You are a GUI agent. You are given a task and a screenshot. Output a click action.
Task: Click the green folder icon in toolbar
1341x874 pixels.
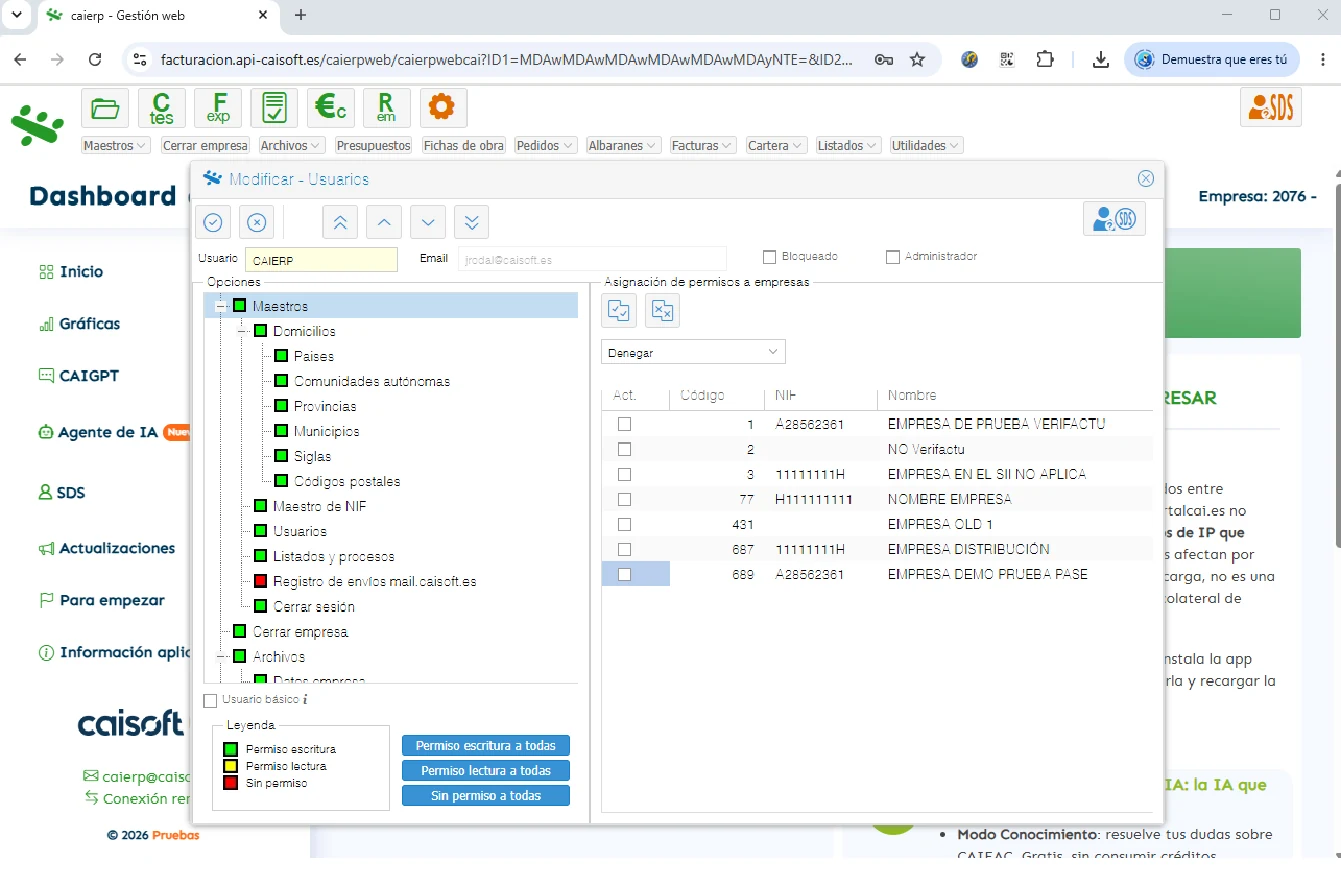[x=105, y=108]
